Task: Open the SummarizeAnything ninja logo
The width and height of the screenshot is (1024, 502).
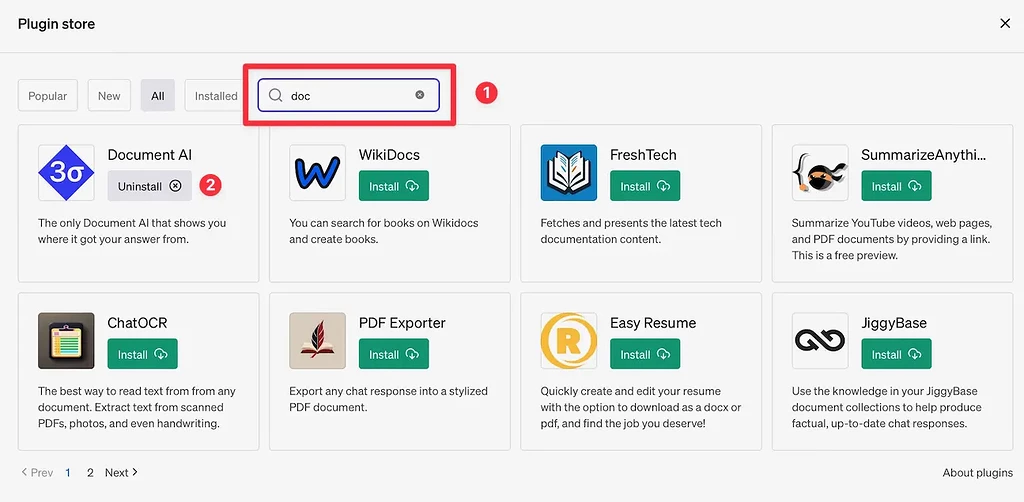Action: point(820,172)
